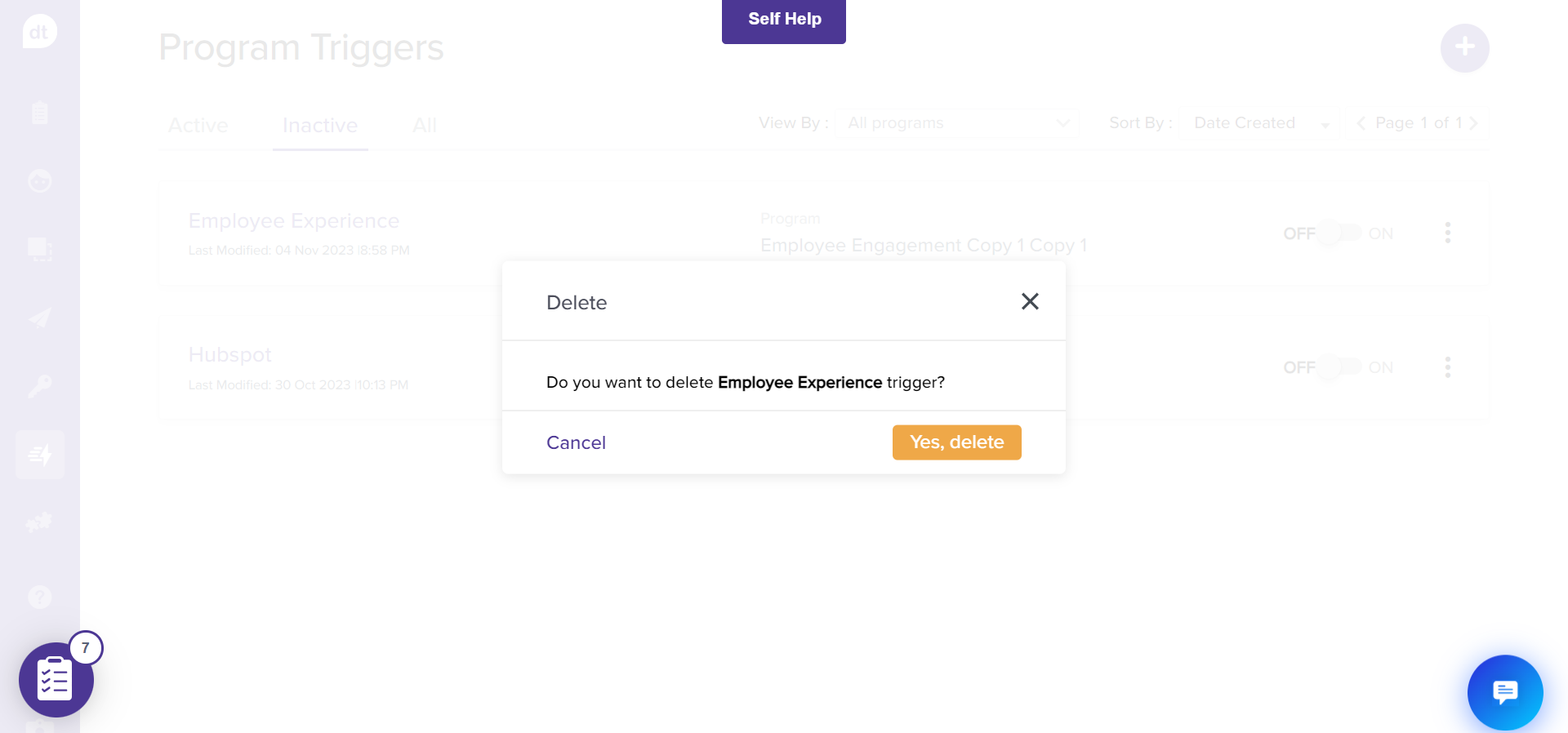Open the chat support bubble
This screenshot has width=1568, height=733.
pos(1504,692)
